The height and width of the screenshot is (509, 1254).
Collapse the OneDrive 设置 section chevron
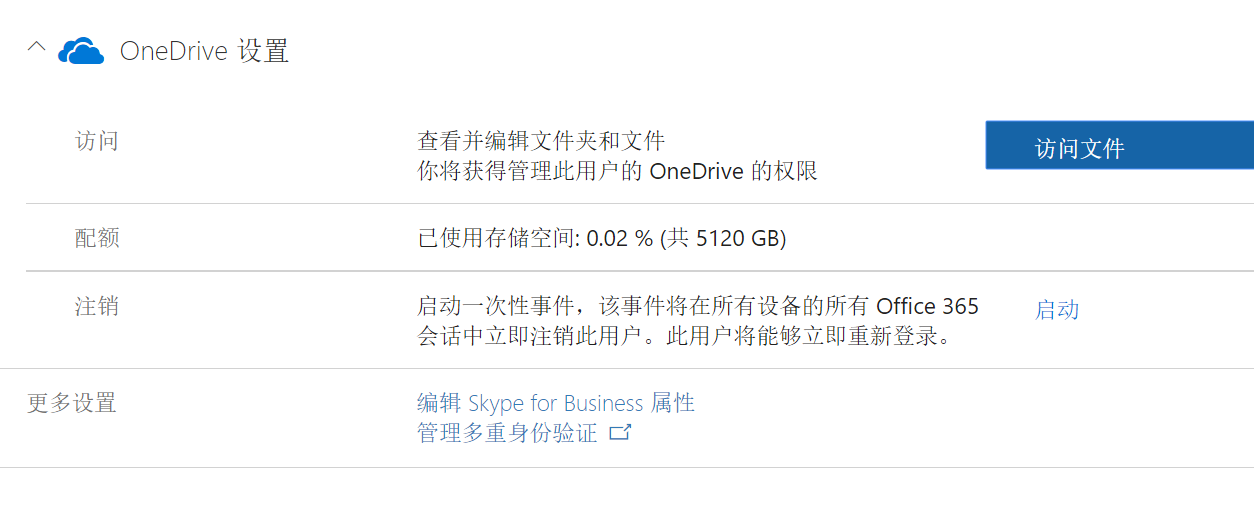[x=36, y=47]
